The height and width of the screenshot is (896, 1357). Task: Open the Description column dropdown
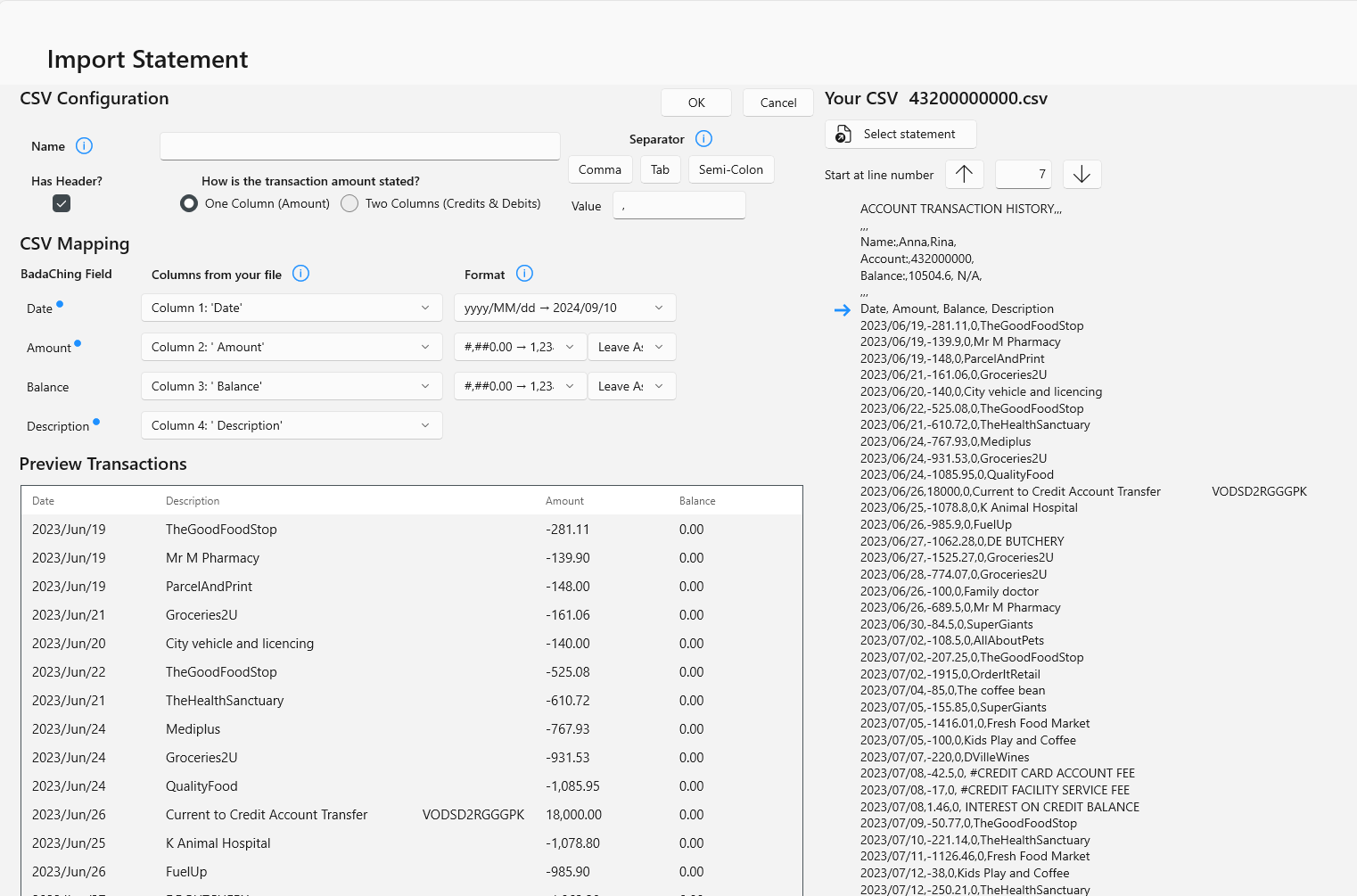tap(292, 425)
